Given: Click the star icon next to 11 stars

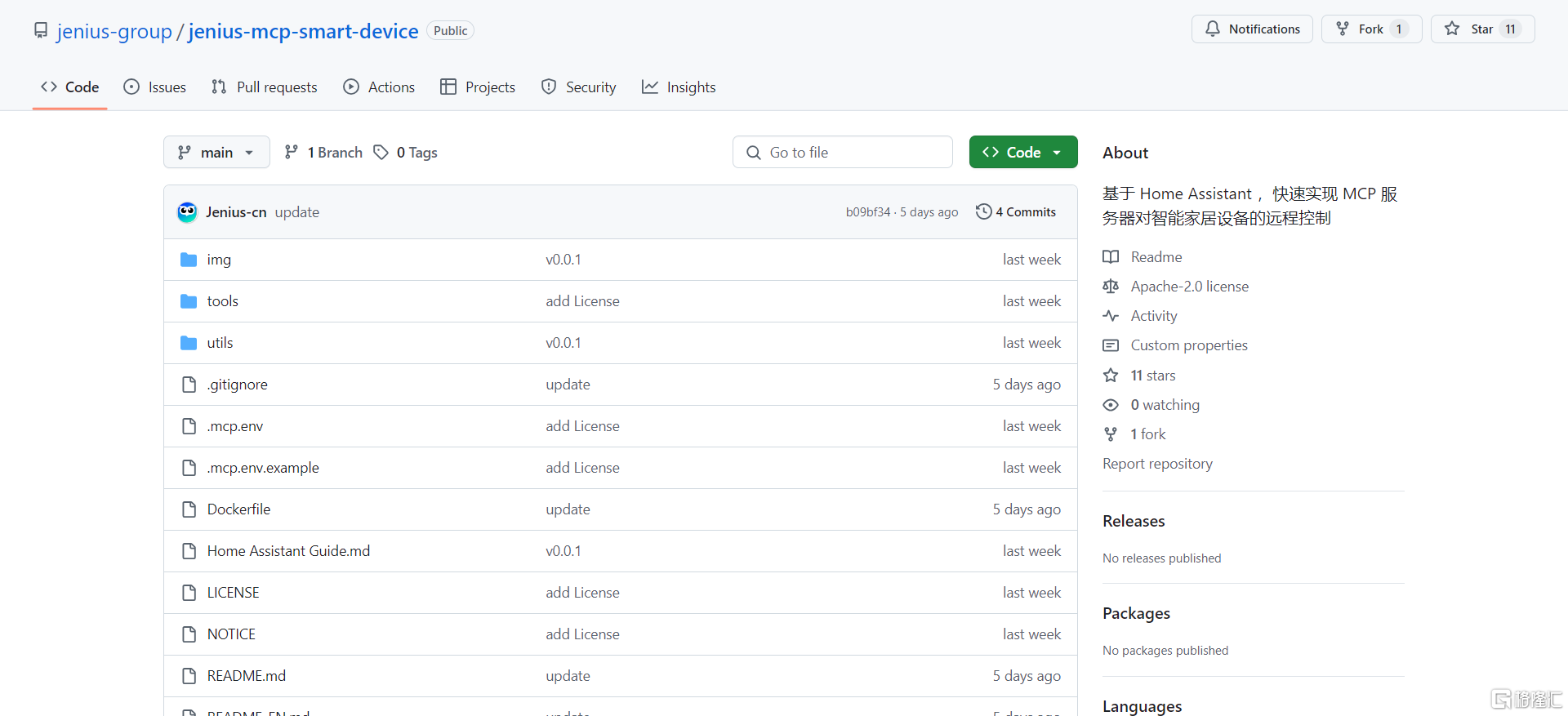Looking at the screenshot, I should tap(1111, 376).
